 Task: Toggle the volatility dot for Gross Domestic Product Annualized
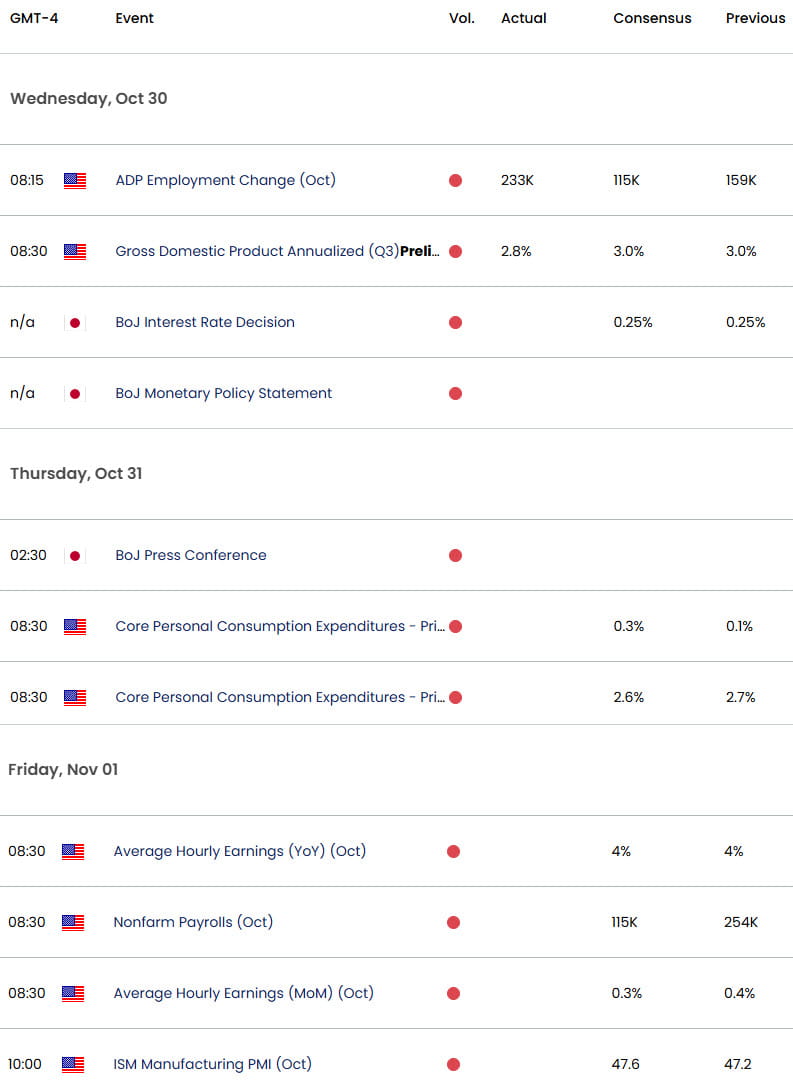tap(455, 252)
